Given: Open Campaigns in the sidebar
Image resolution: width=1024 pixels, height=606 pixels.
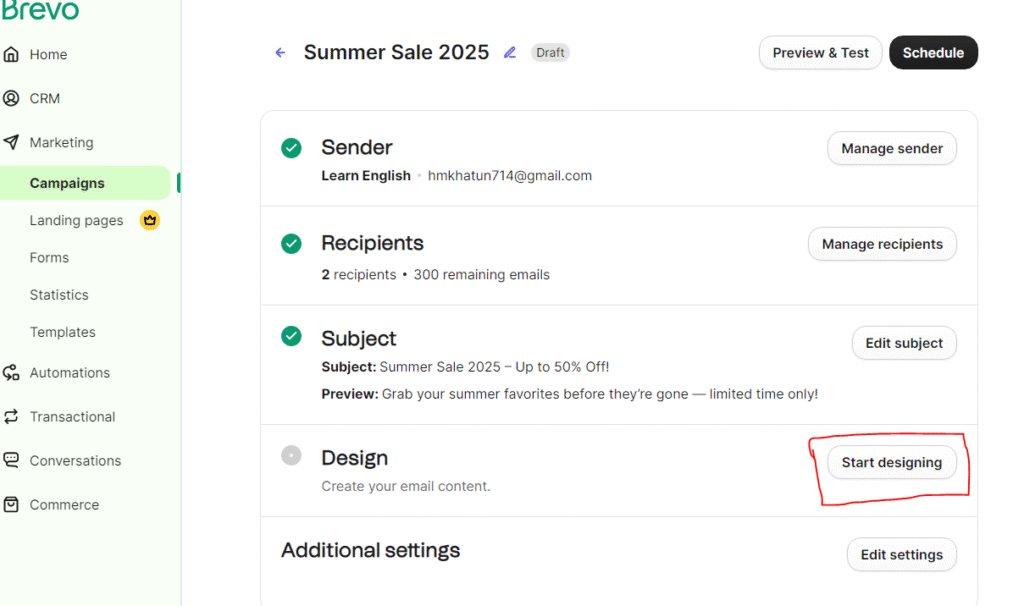Looking at the screenshot, I should point(67,183).
